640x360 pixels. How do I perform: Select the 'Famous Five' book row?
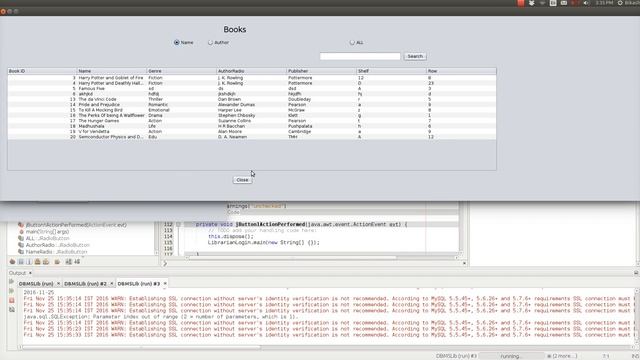(x=252, y=88)
